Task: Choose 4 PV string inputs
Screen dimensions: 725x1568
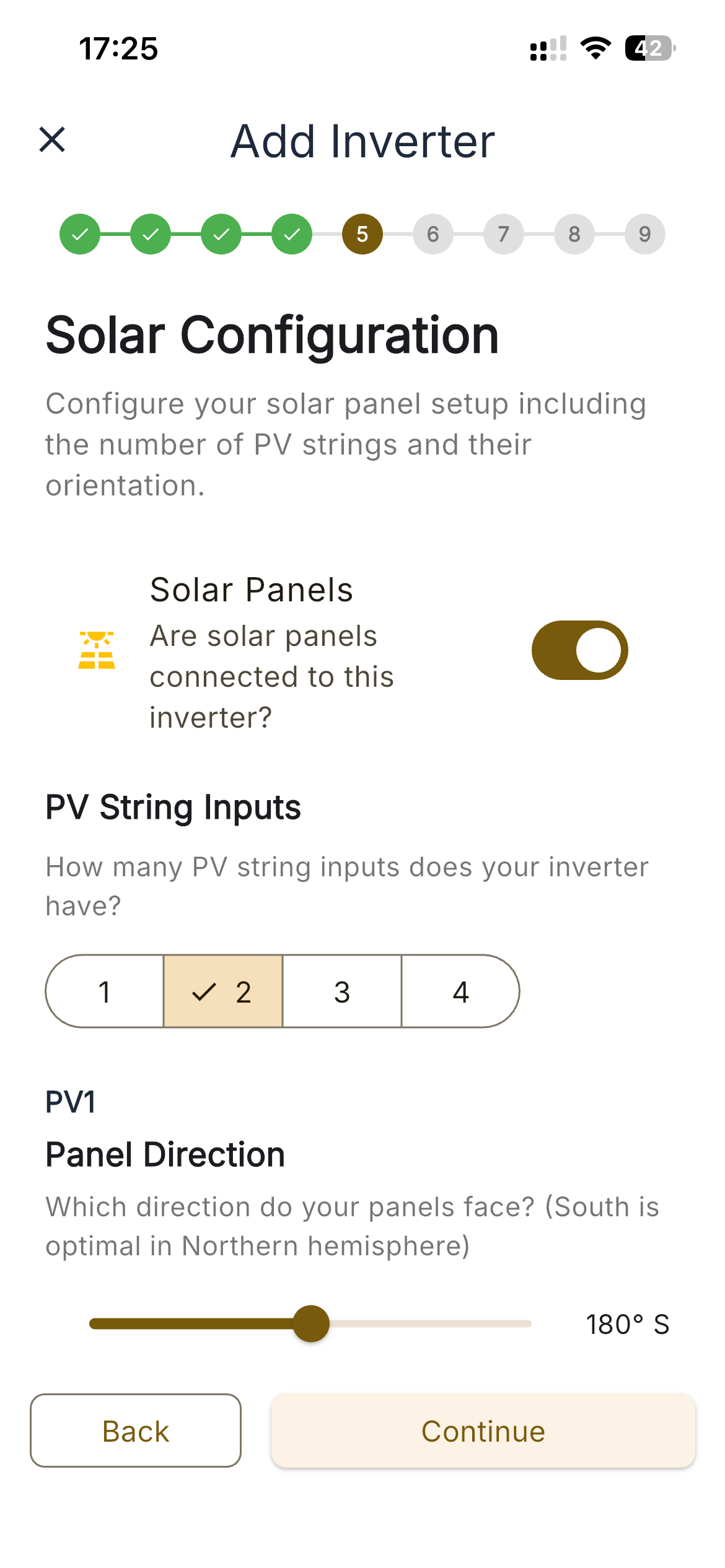Action: [x=460, y=991]
